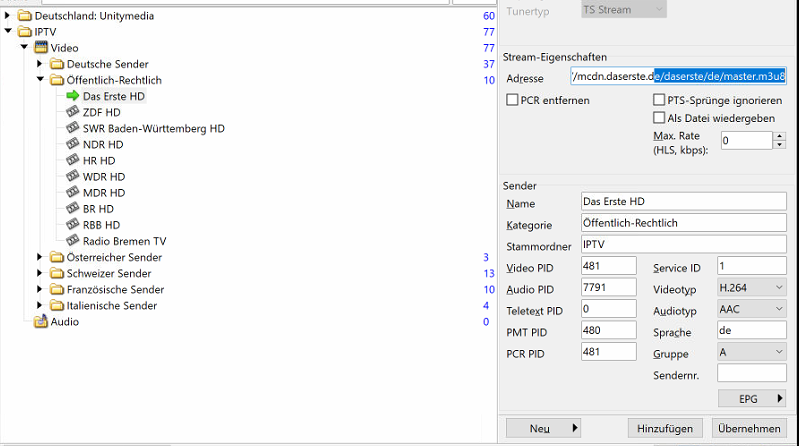The width and height of the screenshot is (799, 446).
Task: Click the ZDF HD channel icon
Action: (x=73, y=113)
